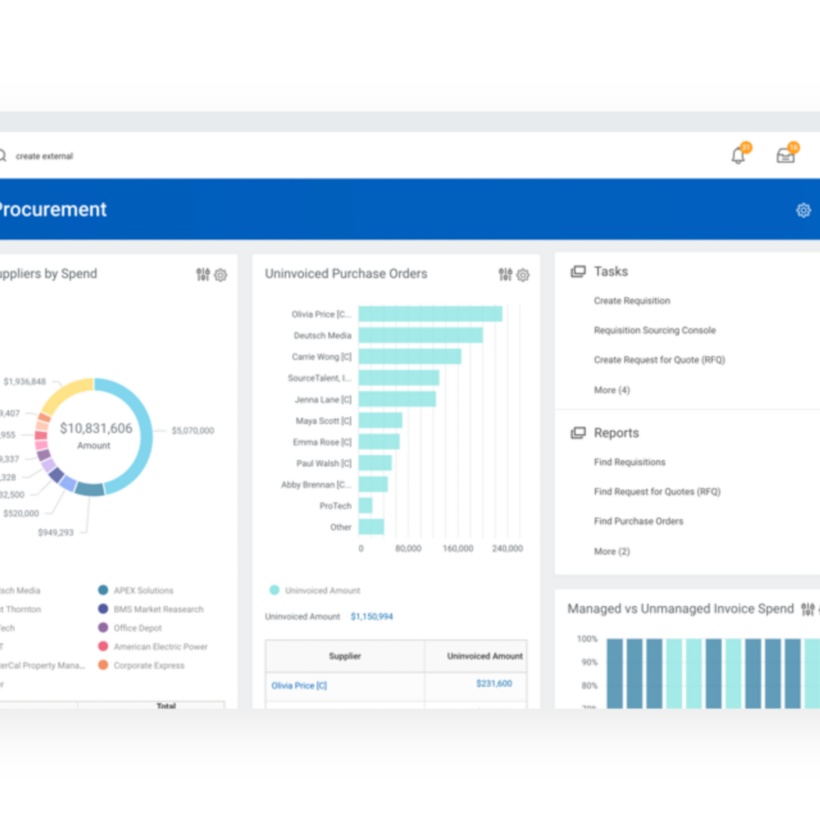Open Managed vs Unmanaged Invoice Spend filter icon
Image resolution: width=820 pixels, height=820 pixels.
pos(807,609)
